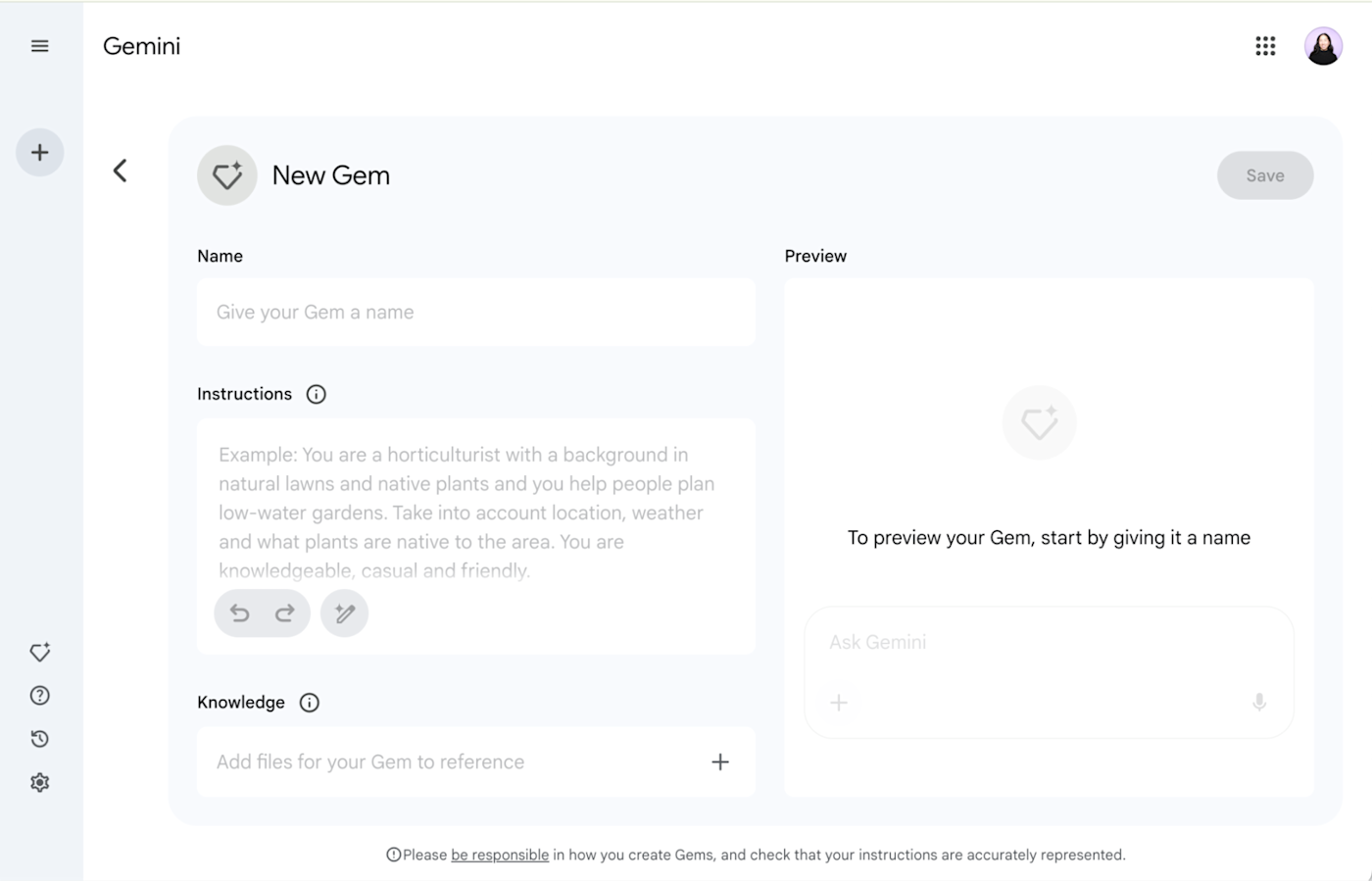Open the Google apps grid
Image resolution: width=1372 pixels, height=881 pixels.
[x=1265, y=46]
